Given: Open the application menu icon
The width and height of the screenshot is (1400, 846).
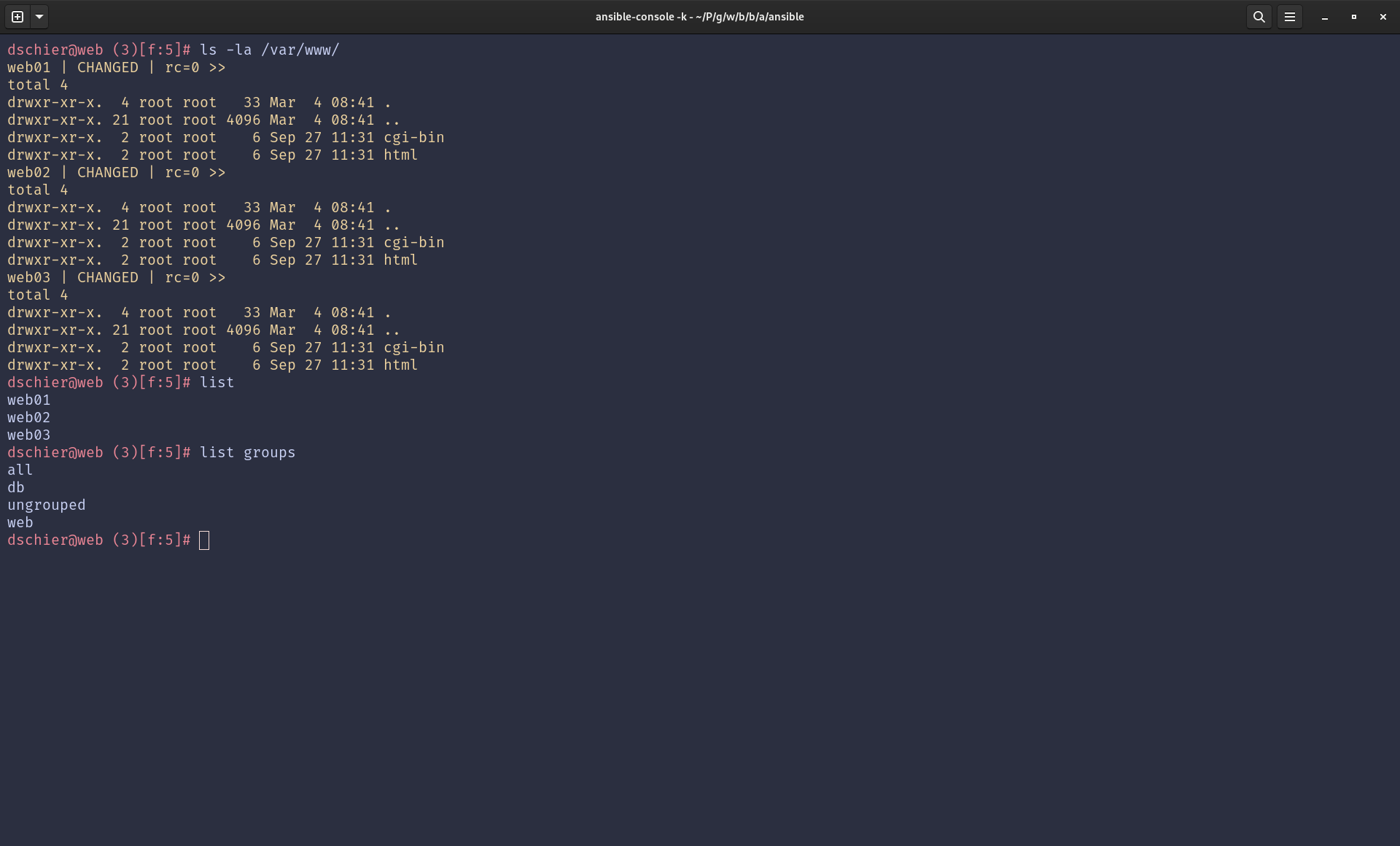Looking at the screenshot, I should [1290, 16].
